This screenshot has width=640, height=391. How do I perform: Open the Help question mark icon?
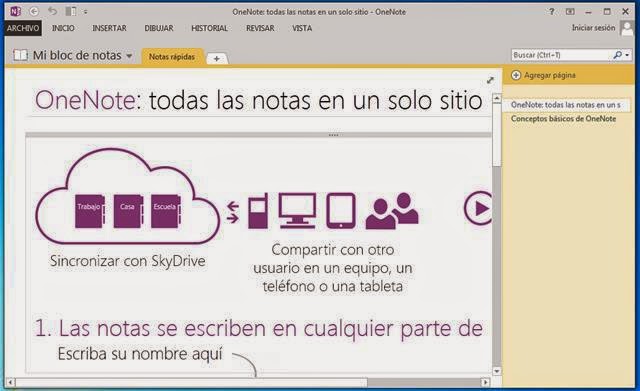tap(552, 11)
